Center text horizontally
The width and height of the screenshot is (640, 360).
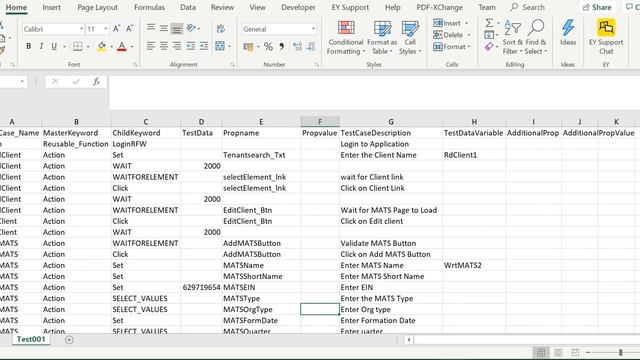tap(164, 46)
